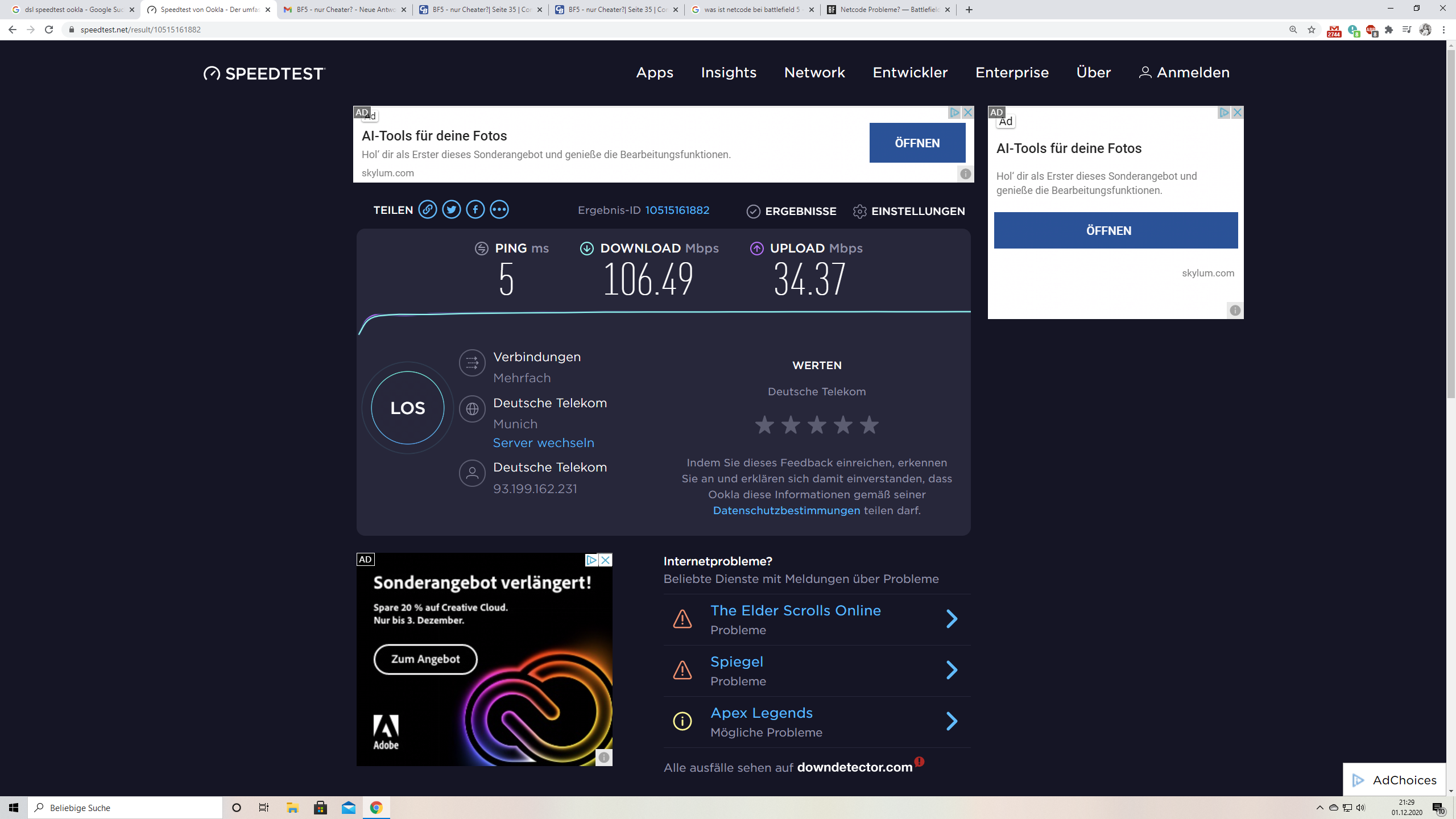Expand Apex Legends entry arrow
The height and width of the screenshot is (819, 1456).
point(952,721)
